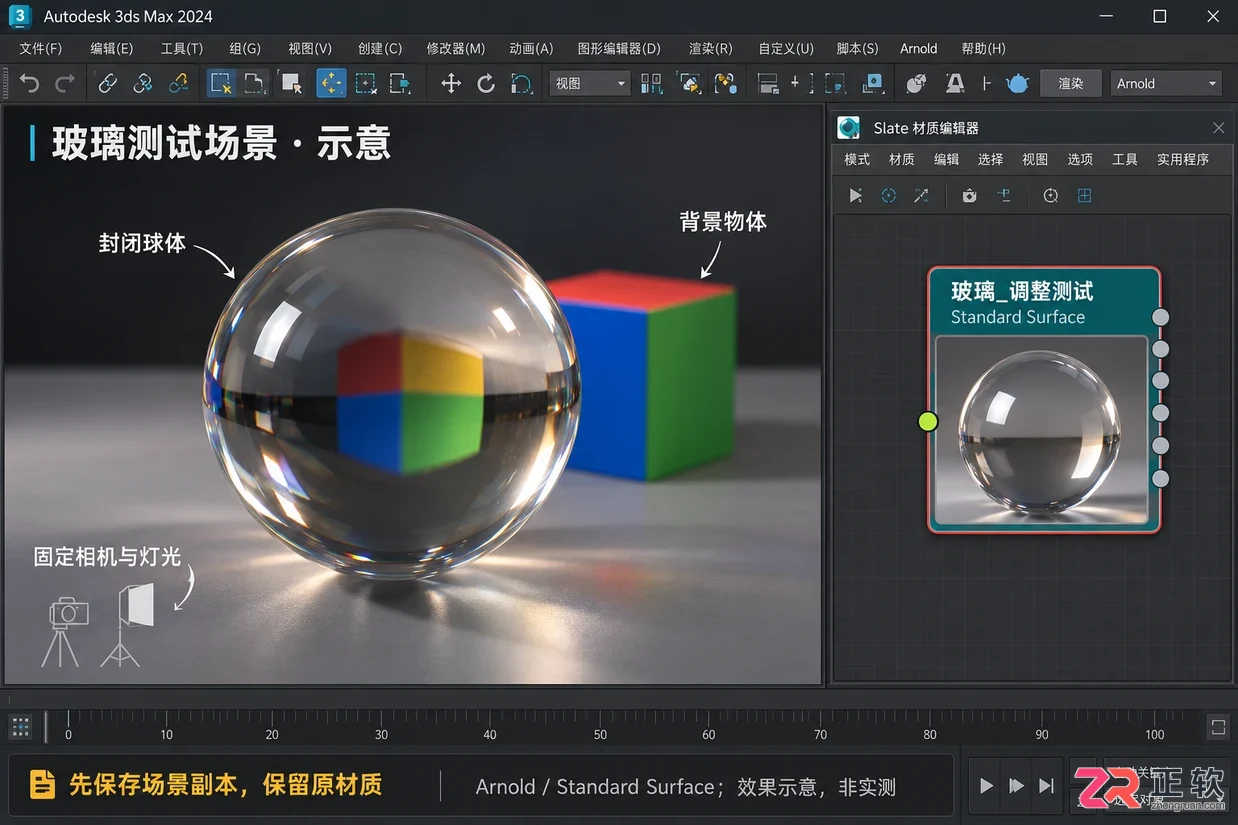Select the Select and Rotate tool

pyautogui.click(x=486, y=84)
